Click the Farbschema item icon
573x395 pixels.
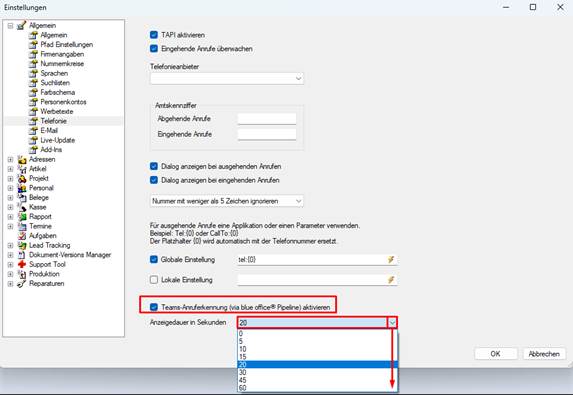coord(34,92)
